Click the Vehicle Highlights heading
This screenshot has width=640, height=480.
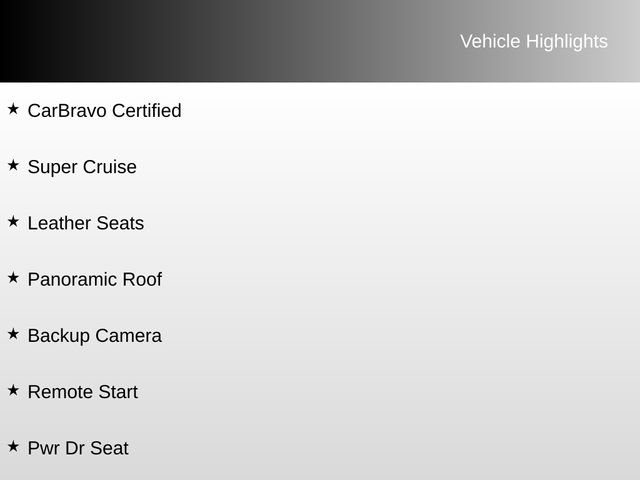coord(533,41)
